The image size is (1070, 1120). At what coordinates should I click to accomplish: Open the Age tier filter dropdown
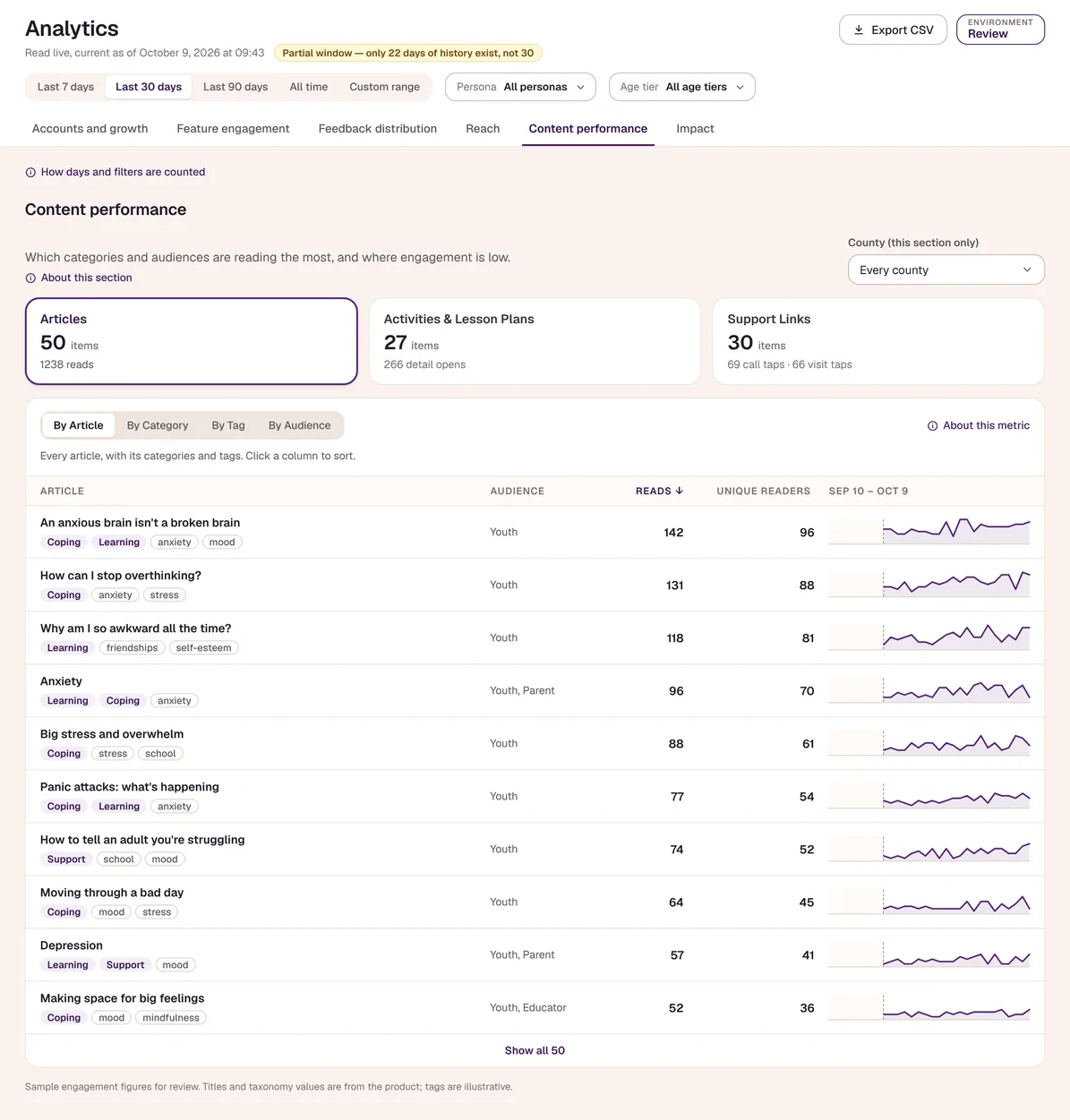coord(682,87)
